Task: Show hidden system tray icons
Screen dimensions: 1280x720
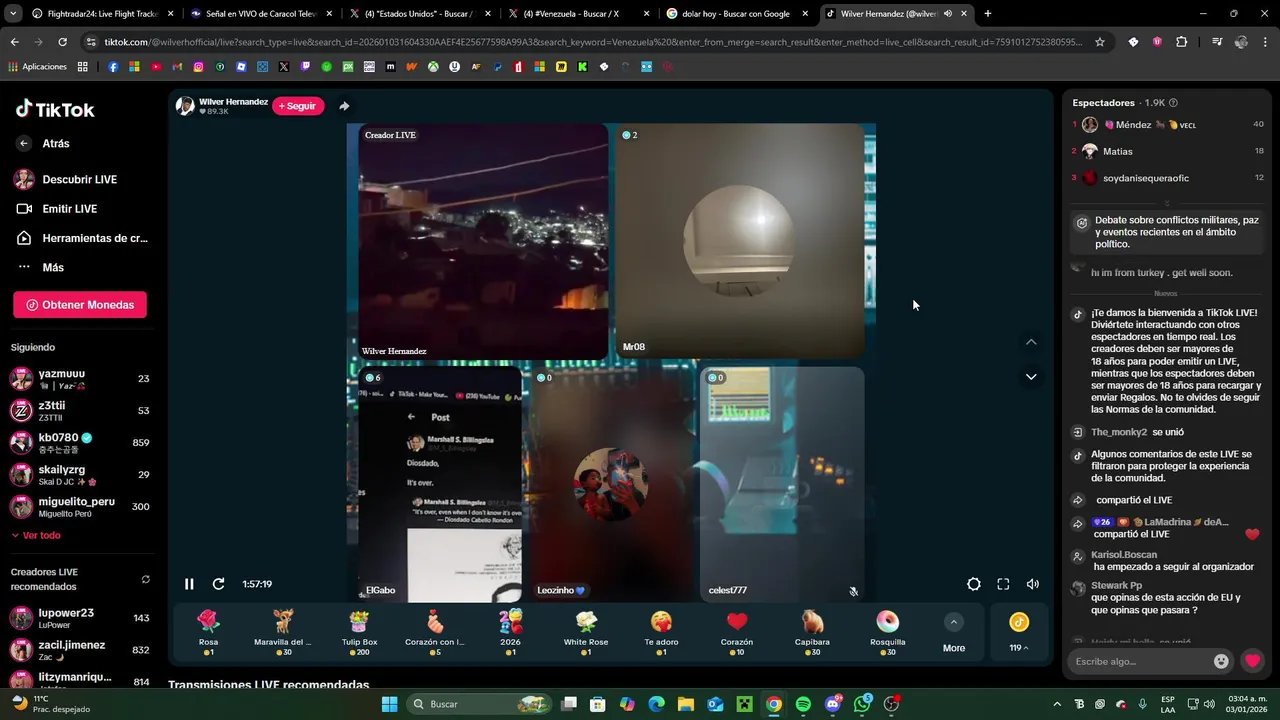Action: click(1058, 704)
